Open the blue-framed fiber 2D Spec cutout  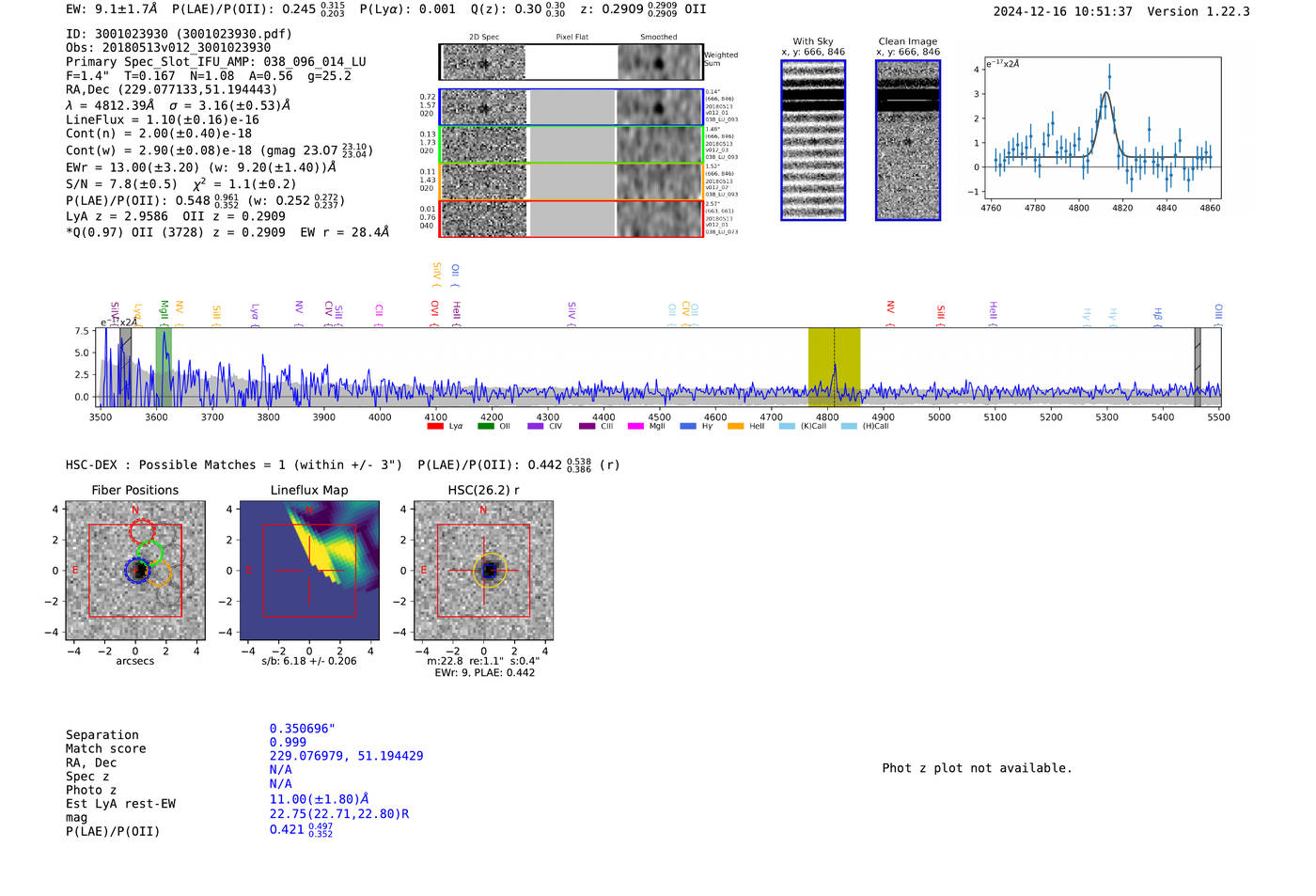click(484, 108)
